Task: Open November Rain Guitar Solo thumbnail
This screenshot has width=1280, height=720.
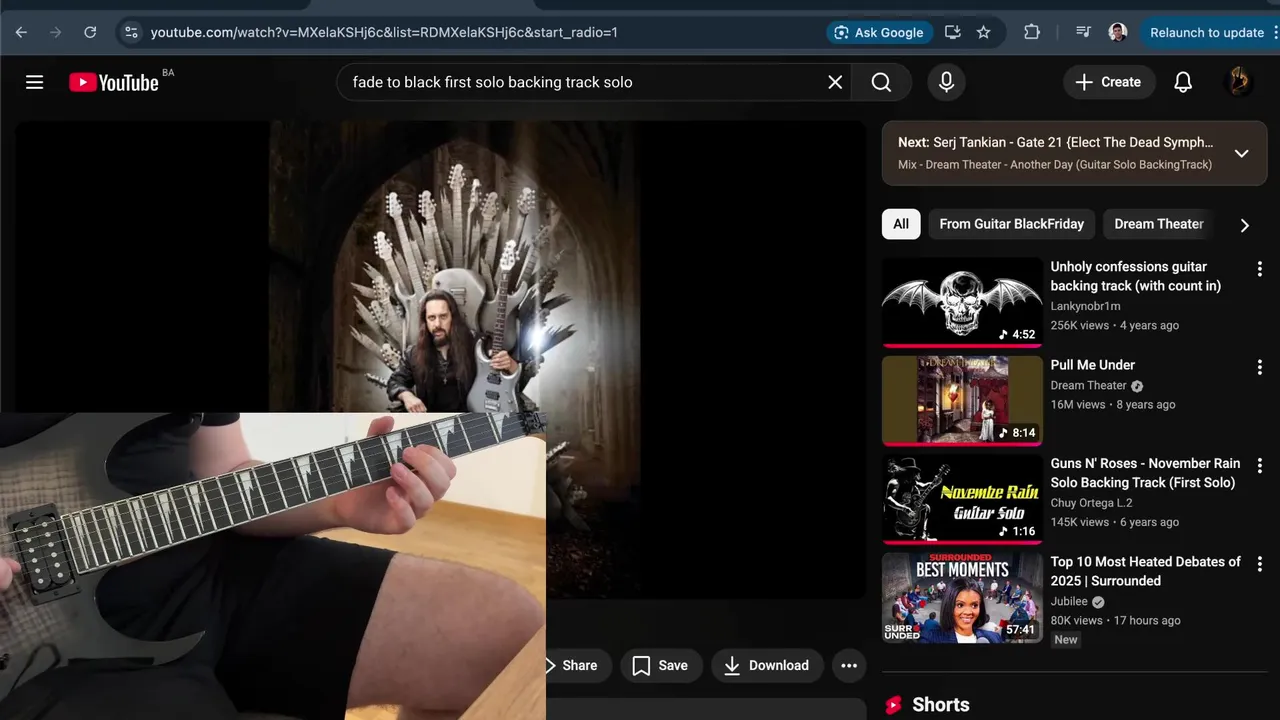Action: coord(962,499)
